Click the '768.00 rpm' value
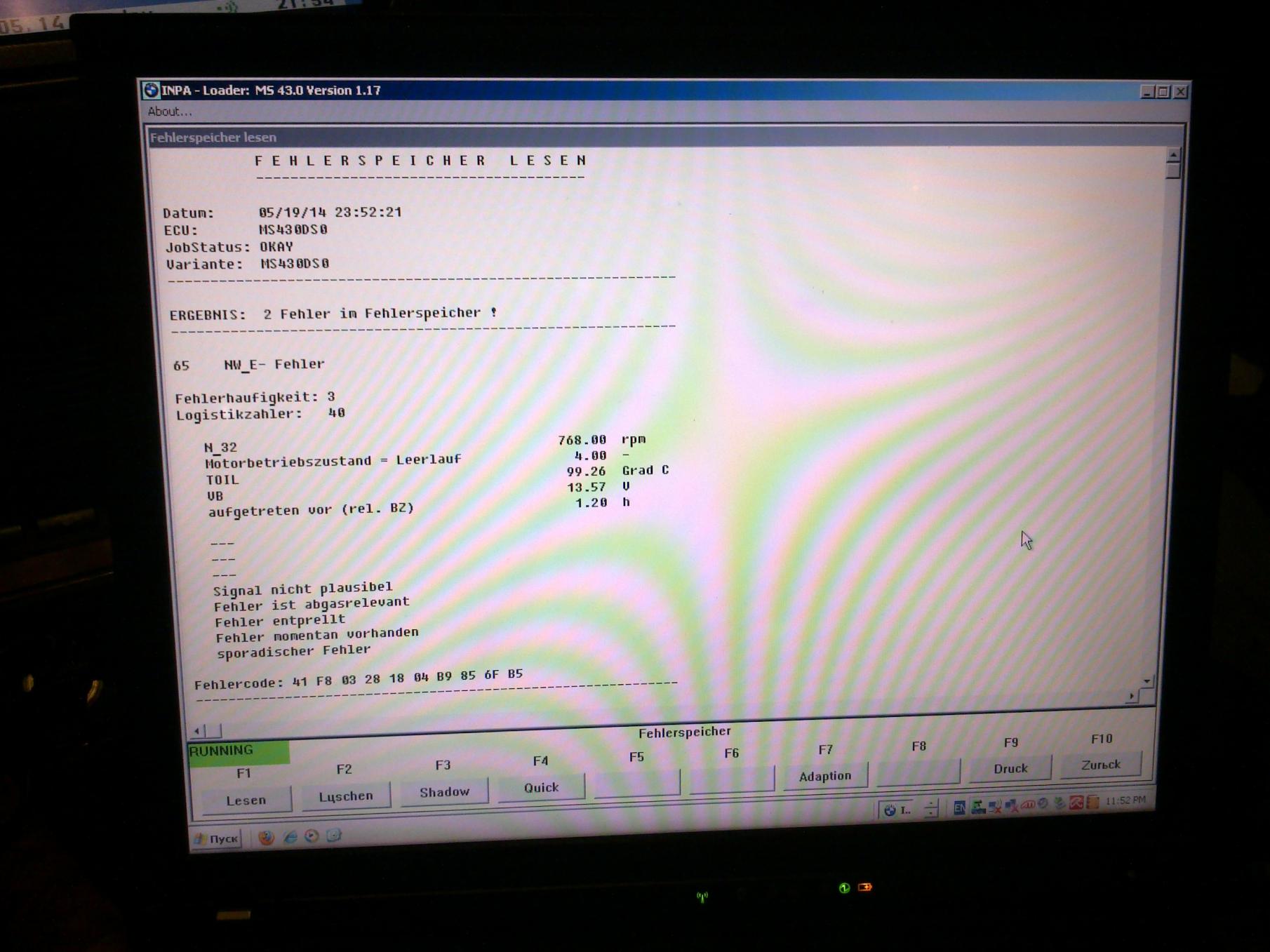The width and height of the screenshot is (1270, 952). point(602,440)
